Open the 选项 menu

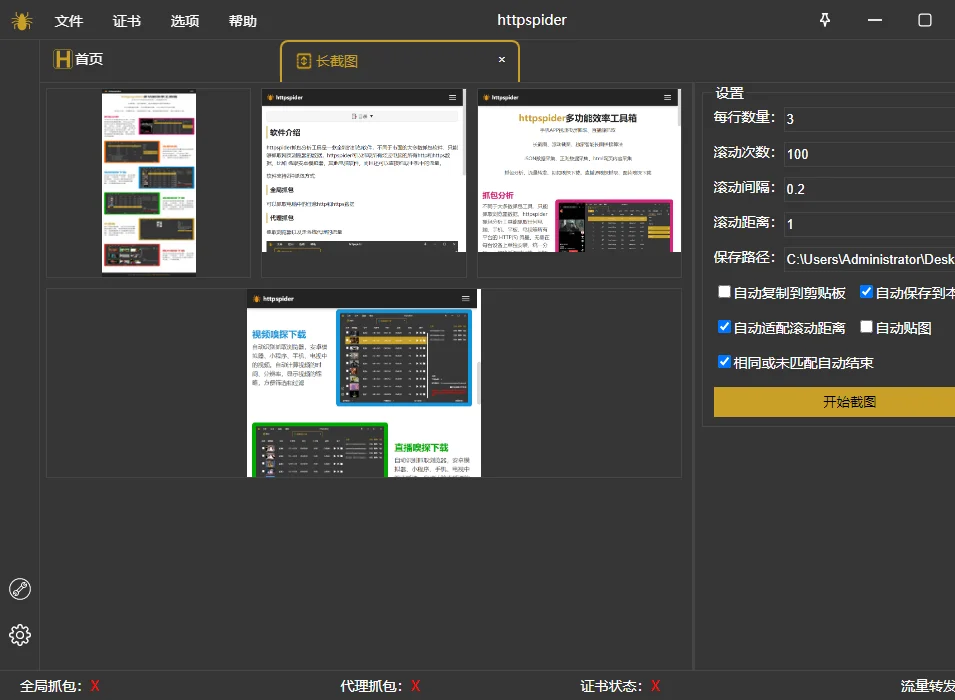tap(185, 21)
